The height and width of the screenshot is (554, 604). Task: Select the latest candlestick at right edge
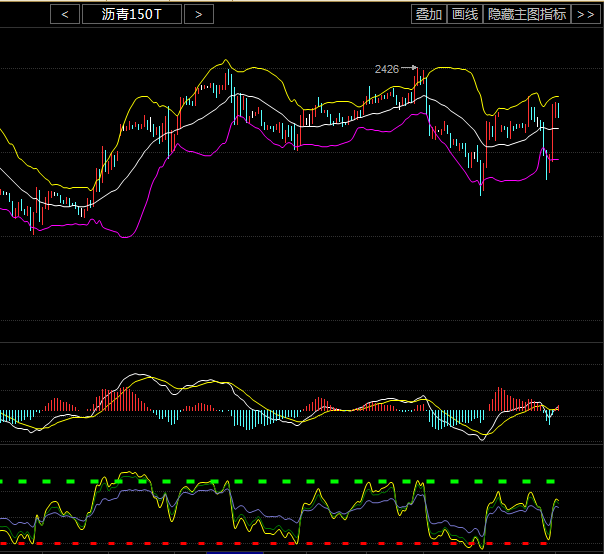pyautogui.click(x=557, y=110)
